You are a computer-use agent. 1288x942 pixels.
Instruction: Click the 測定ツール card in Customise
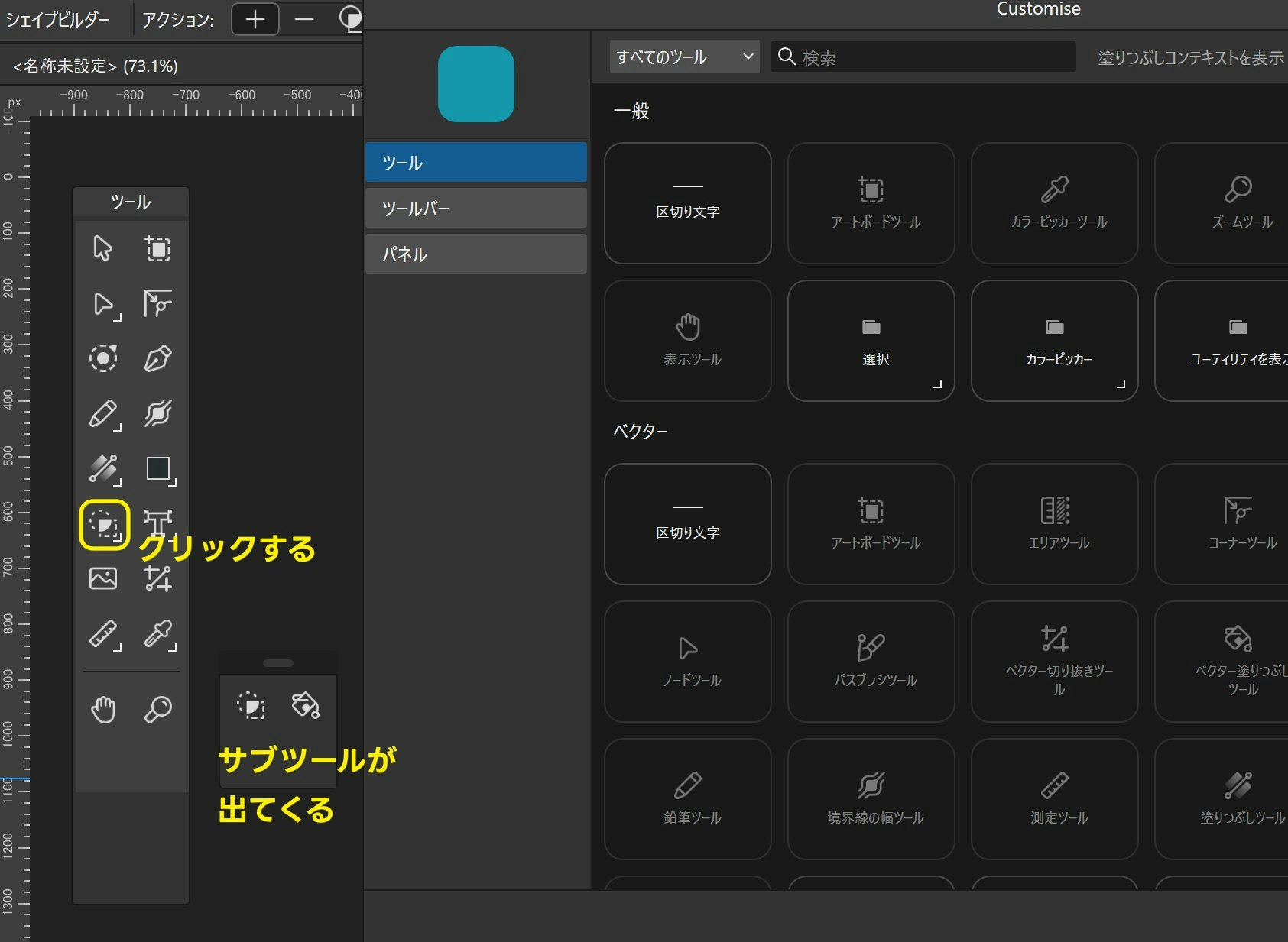coord(1055,799)
